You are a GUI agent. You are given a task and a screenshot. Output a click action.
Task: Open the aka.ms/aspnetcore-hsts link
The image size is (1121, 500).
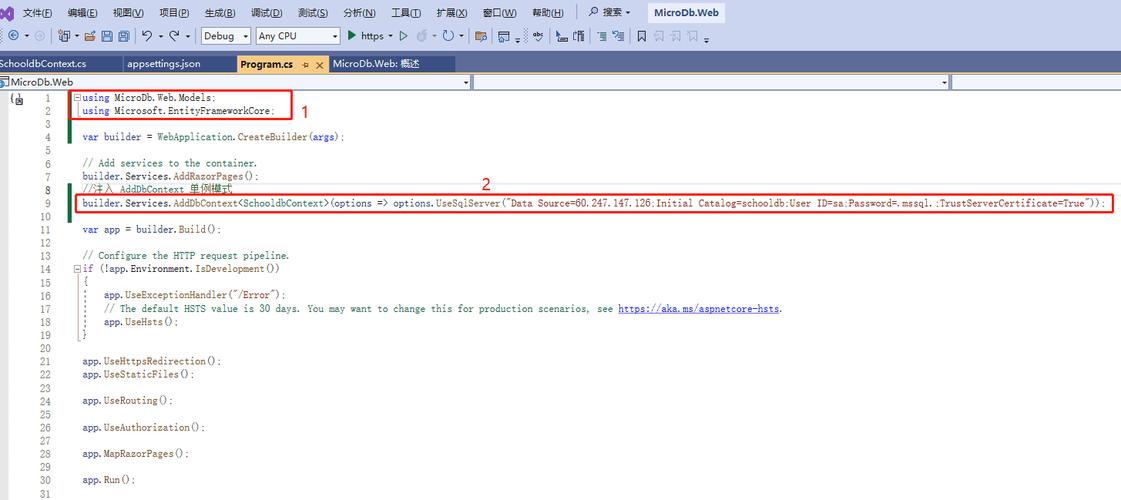(699, 309)
